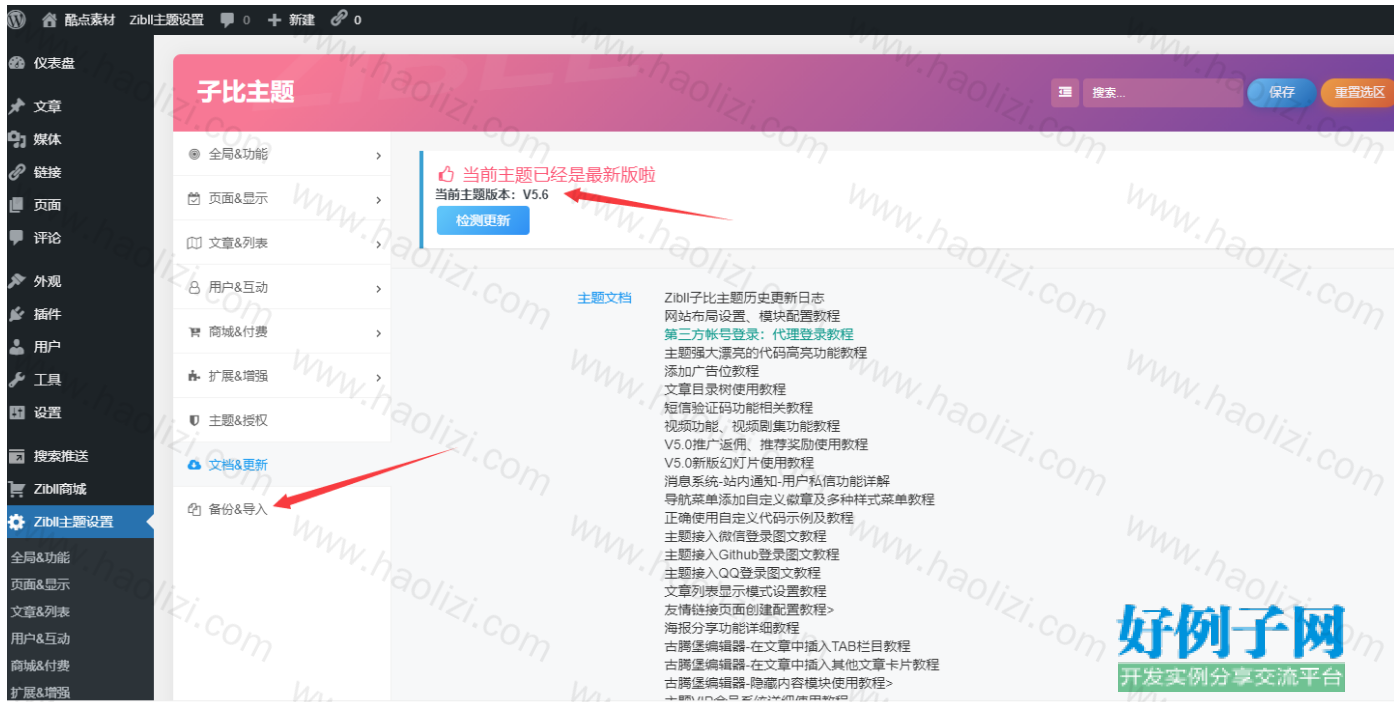Click the 子比主题 header title
This screenshot has height=702, width=1394.
tap(246, 92)
